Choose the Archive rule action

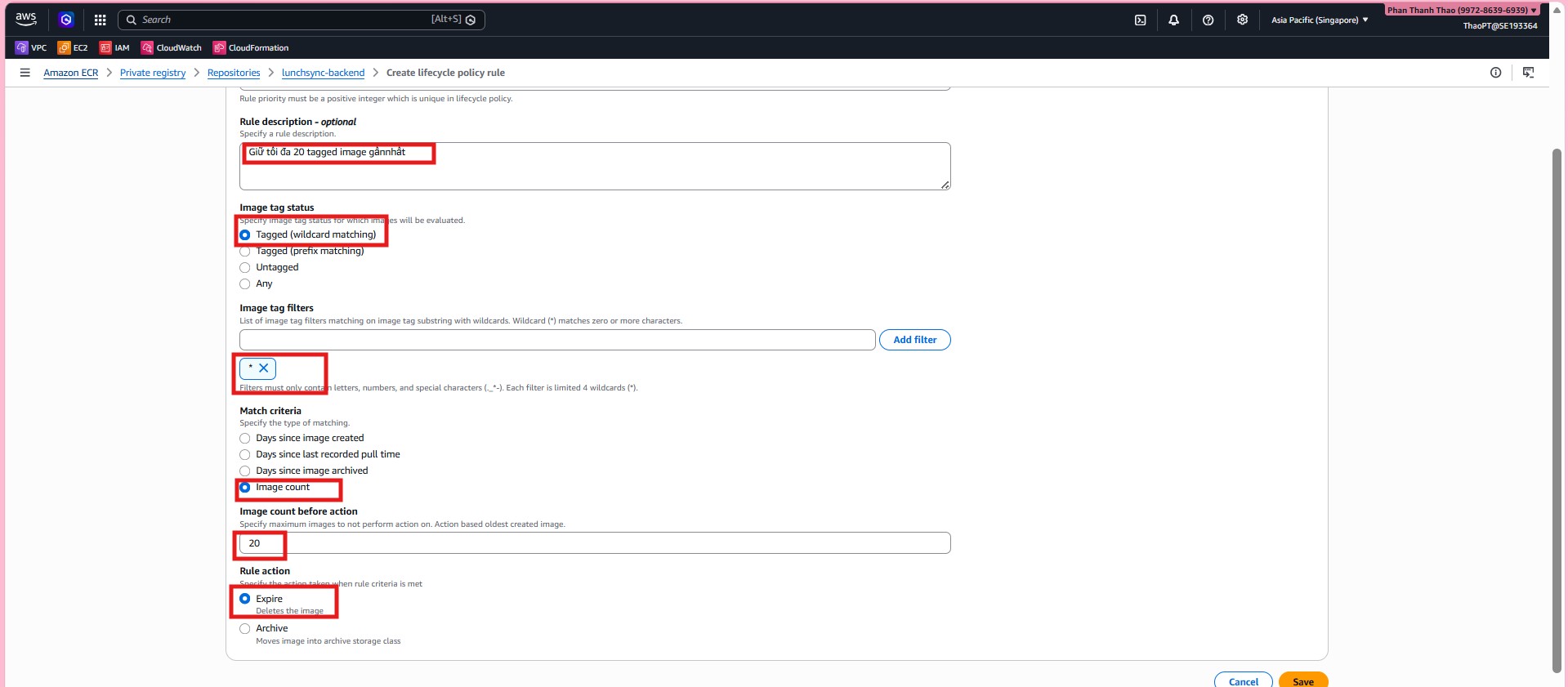pyautogui.click(x=245, y=629)
